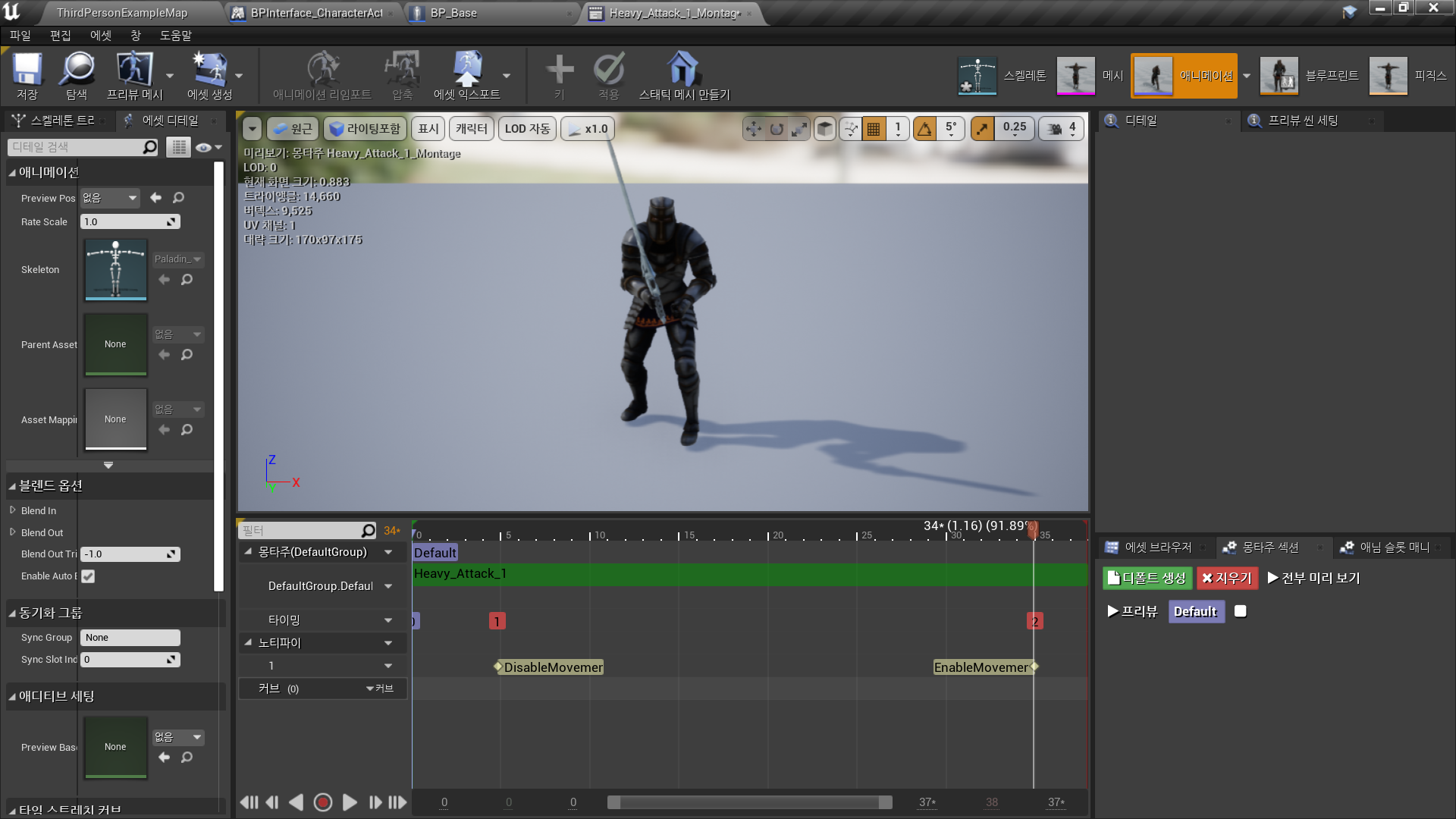Image resolution: width=1456 pixels, height=819 pixels.
Task: Toggle checkbox next to Default section preview
Action: pyautogui.click(x=1241, y=611)
